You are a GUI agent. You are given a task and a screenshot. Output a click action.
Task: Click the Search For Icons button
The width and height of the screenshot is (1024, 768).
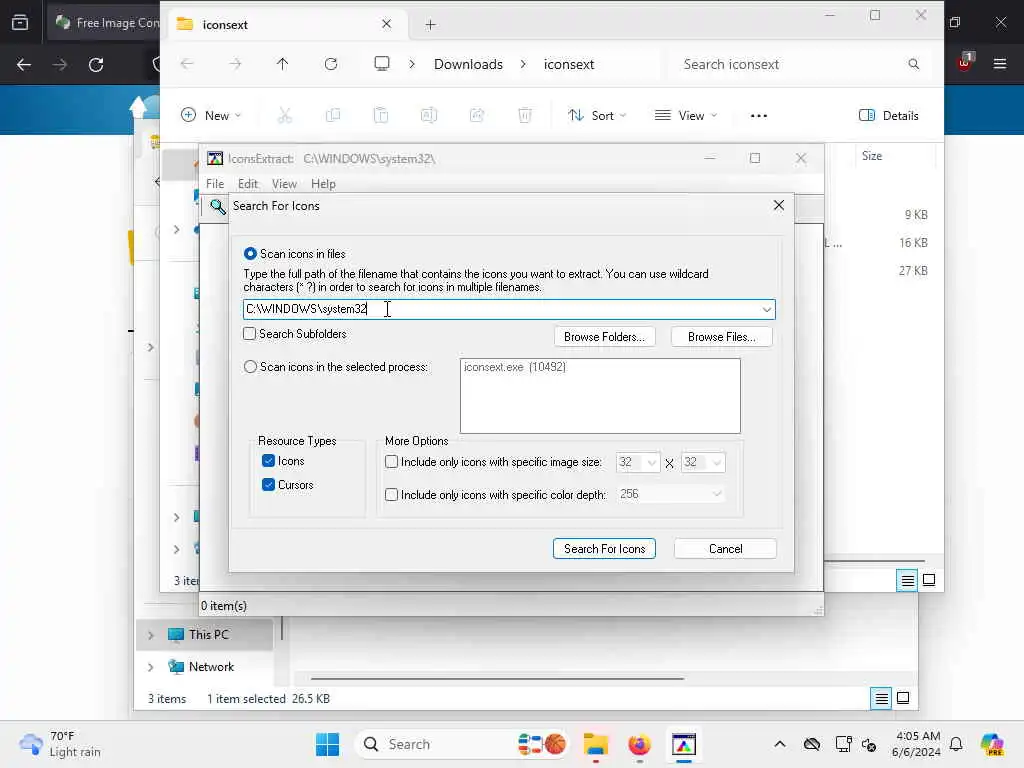tap(604, 549)
